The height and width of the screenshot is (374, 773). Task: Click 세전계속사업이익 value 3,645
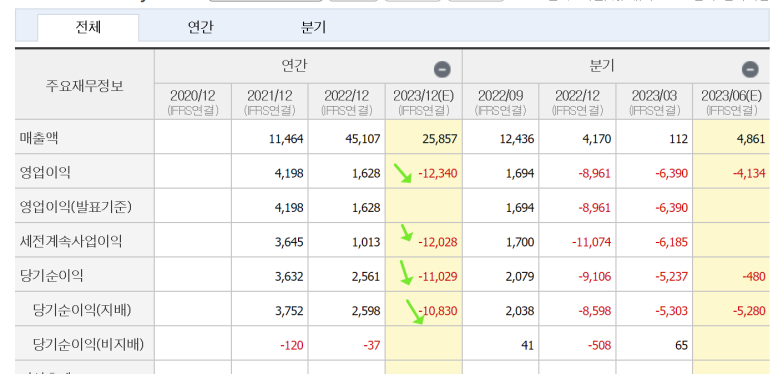pyautogui.click(x=289, y=242)
